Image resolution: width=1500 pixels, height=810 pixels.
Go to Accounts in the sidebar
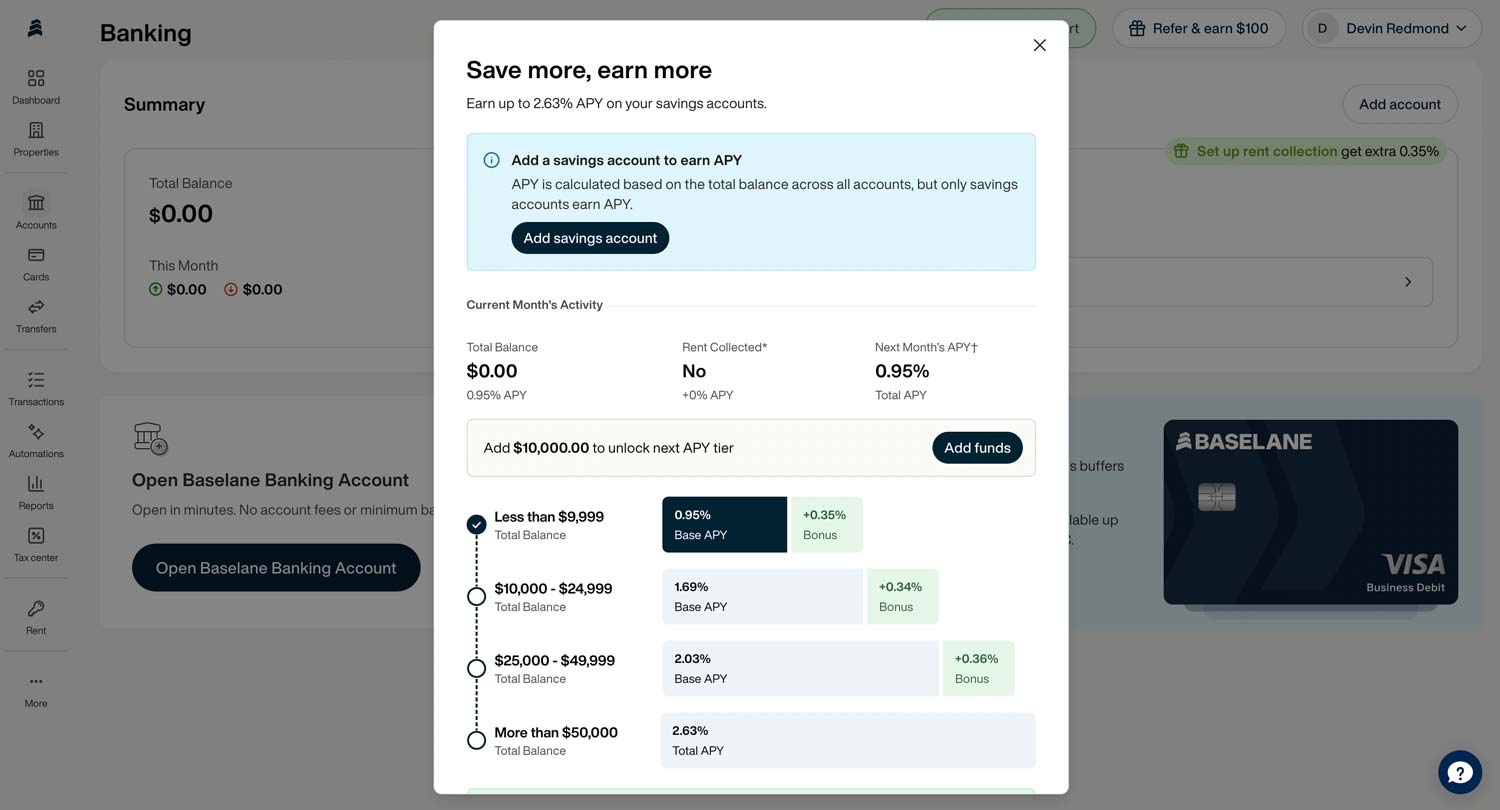(36, 212)
